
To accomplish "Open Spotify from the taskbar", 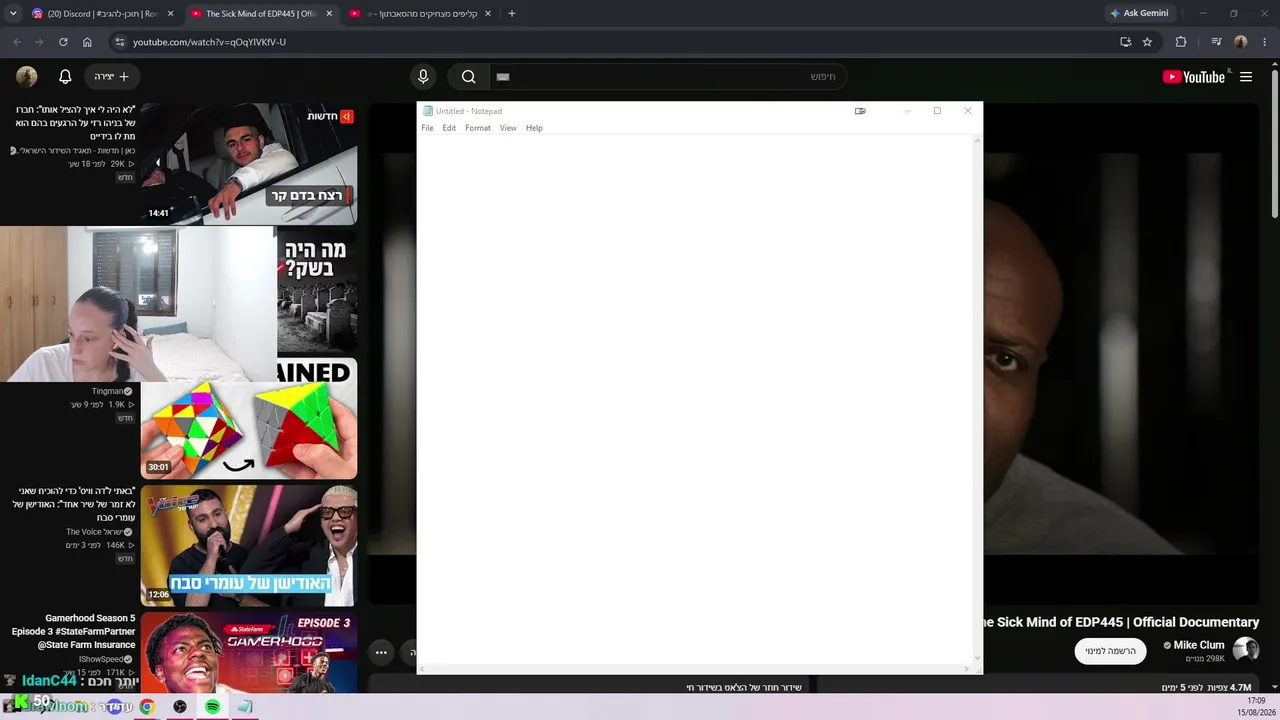I will (213, 707).
